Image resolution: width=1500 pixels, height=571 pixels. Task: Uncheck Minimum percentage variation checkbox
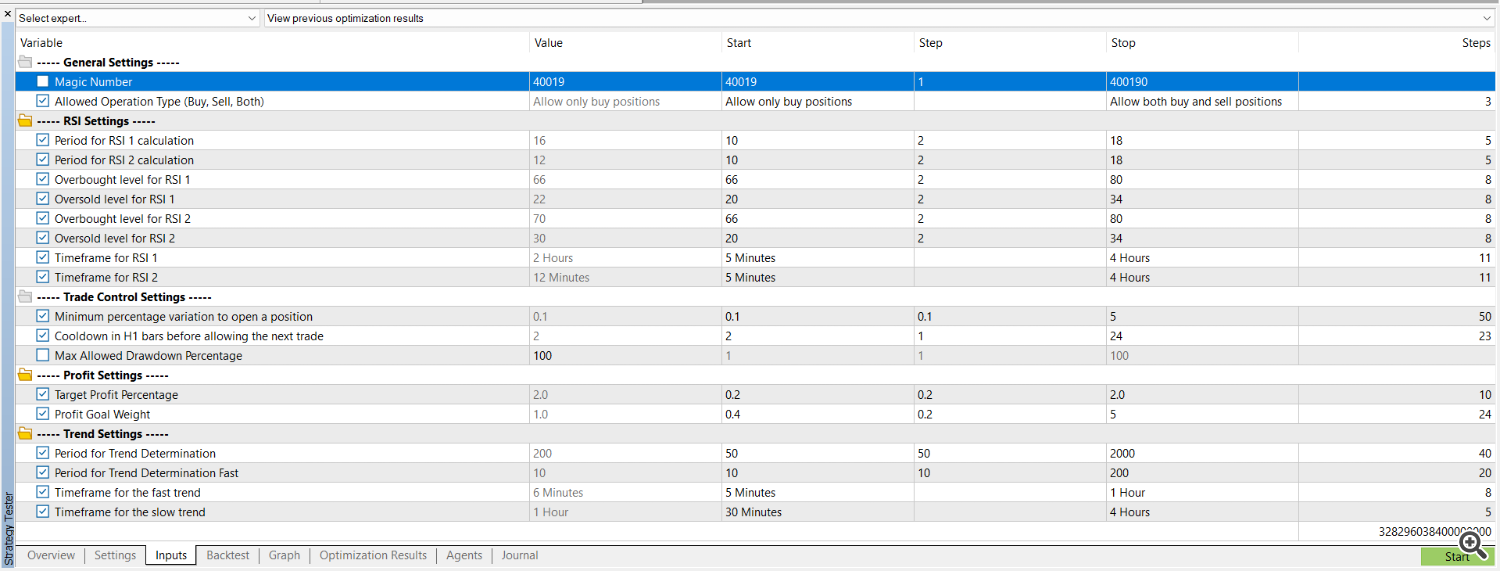(42, 316)
